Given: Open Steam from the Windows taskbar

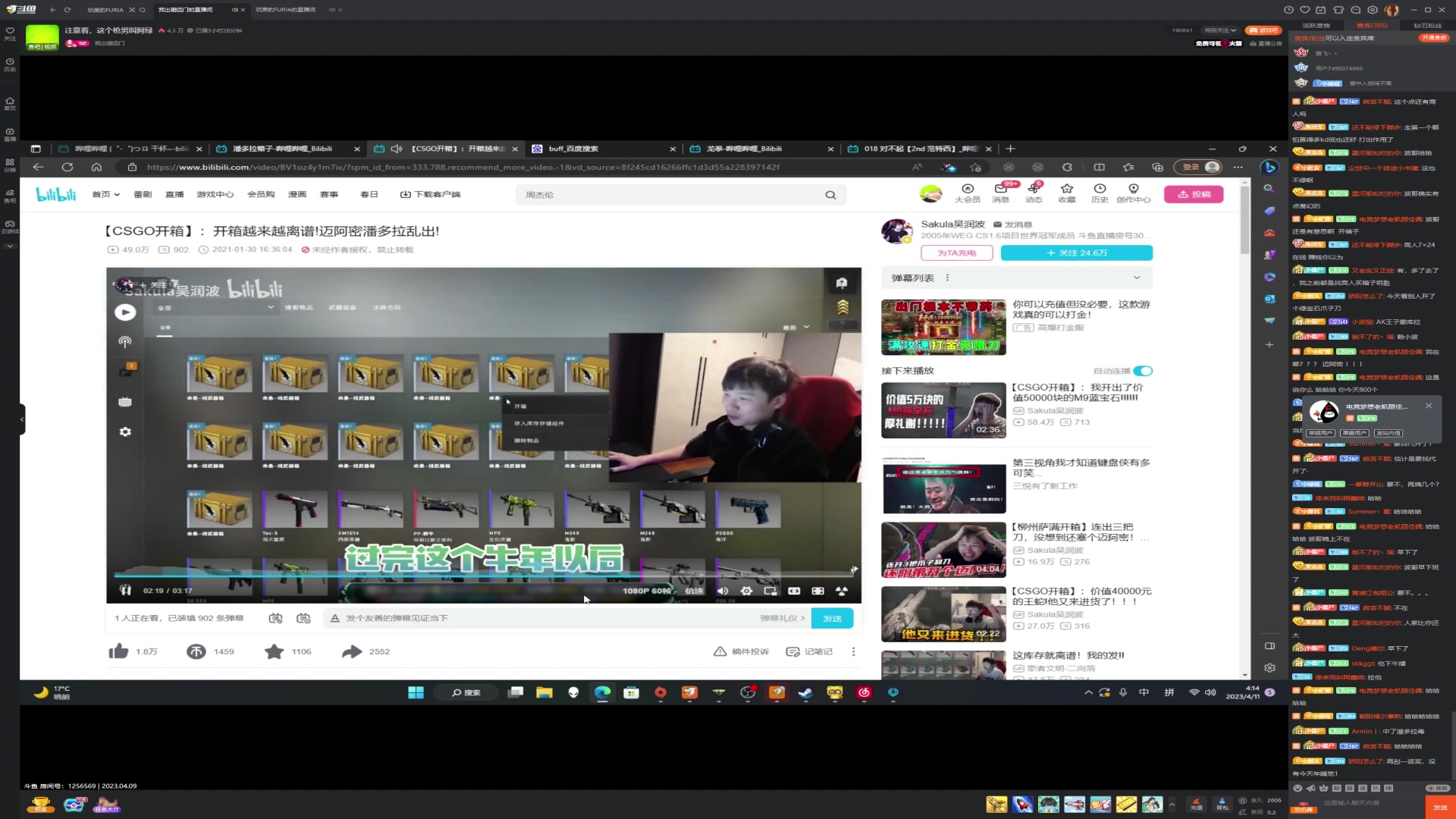Looking at the screenshot, I should tap(805, 692).
